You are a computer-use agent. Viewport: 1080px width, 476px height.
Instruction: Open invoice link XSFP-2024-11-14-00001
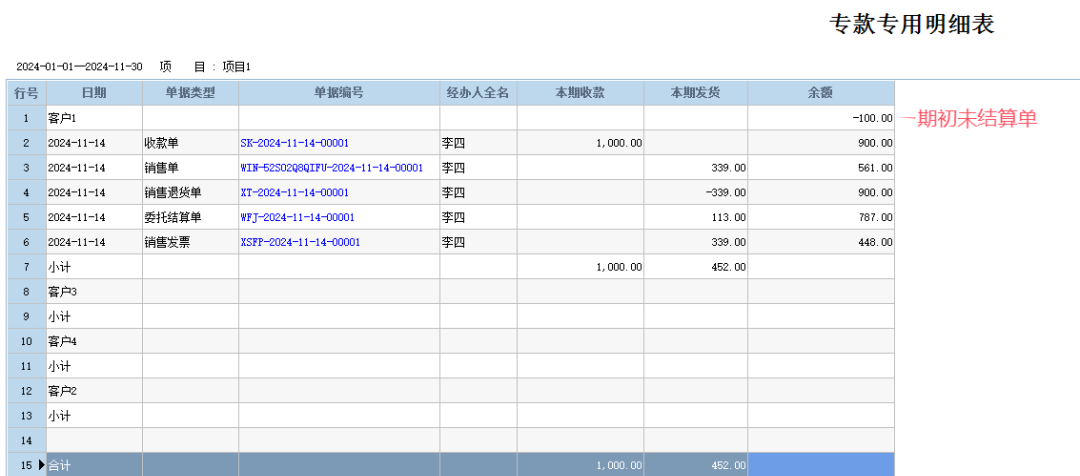[x=300, y=242]
